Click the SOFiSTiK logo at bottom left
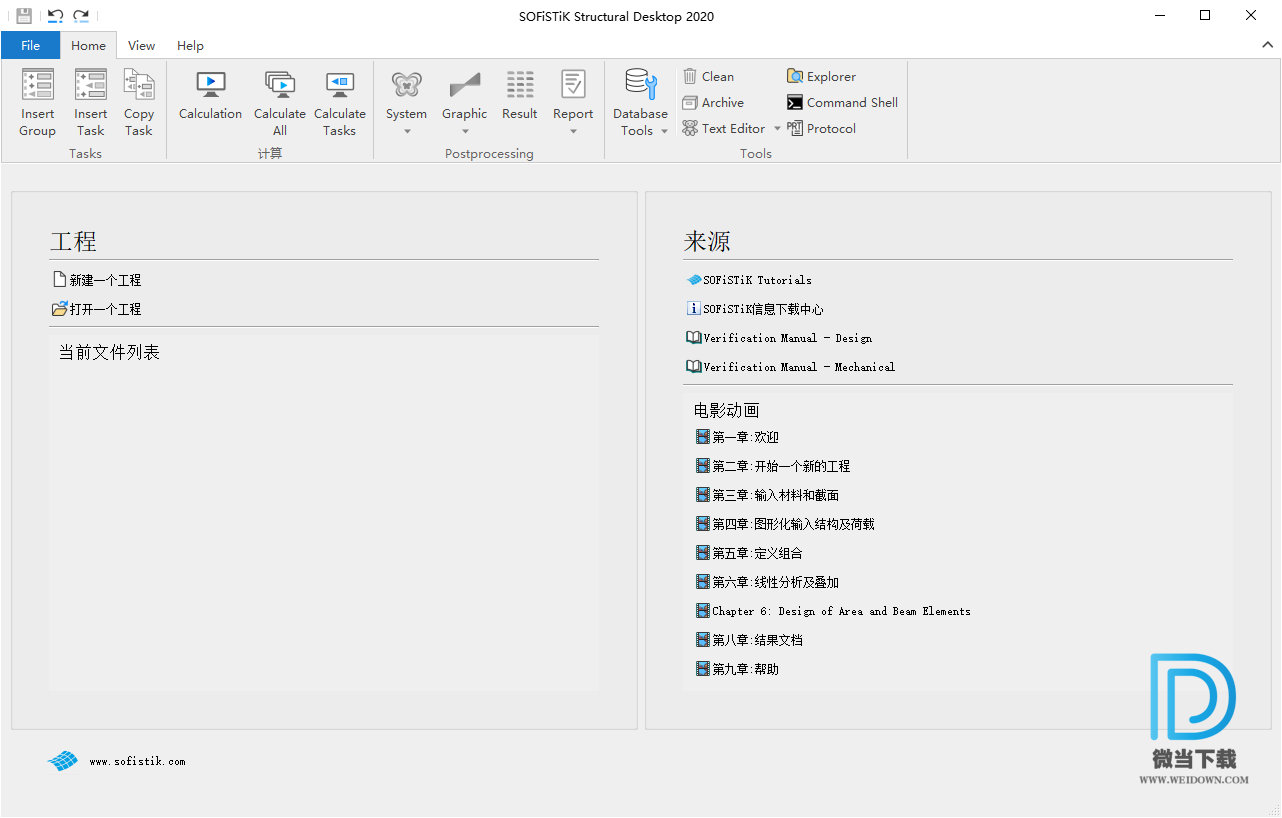 tap(62, 761)
